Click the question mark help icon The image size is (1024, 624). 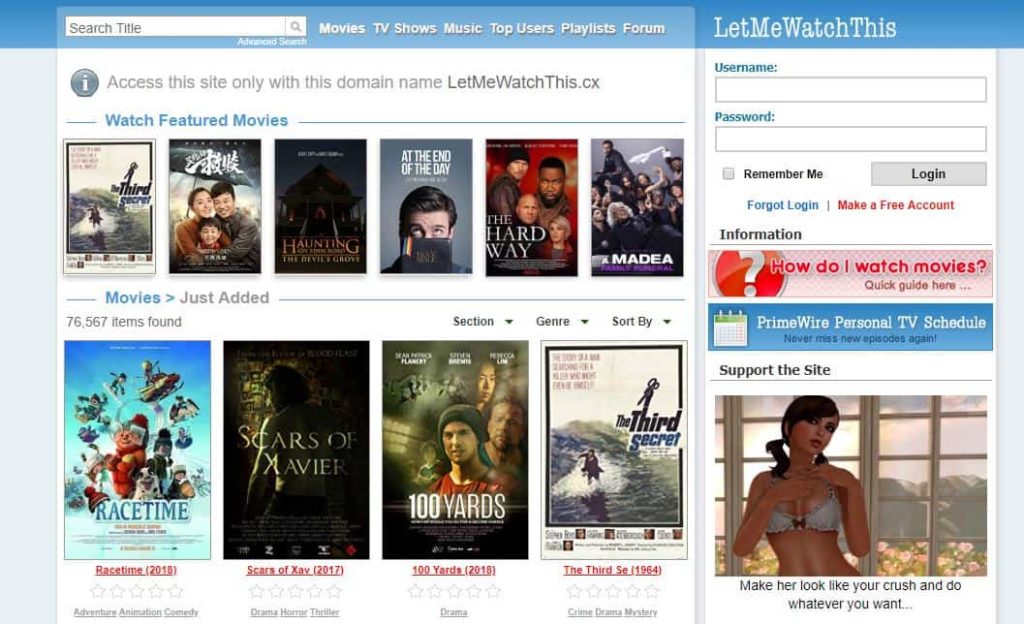748,273
